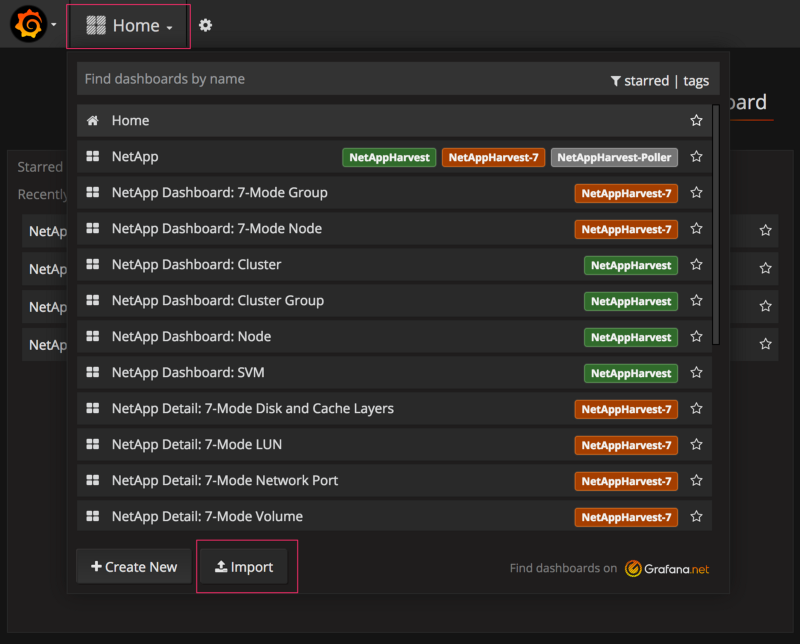This screenshot has width=800, height=644.
Task: Open the dashboard settings gear icon
Action: 205,25
